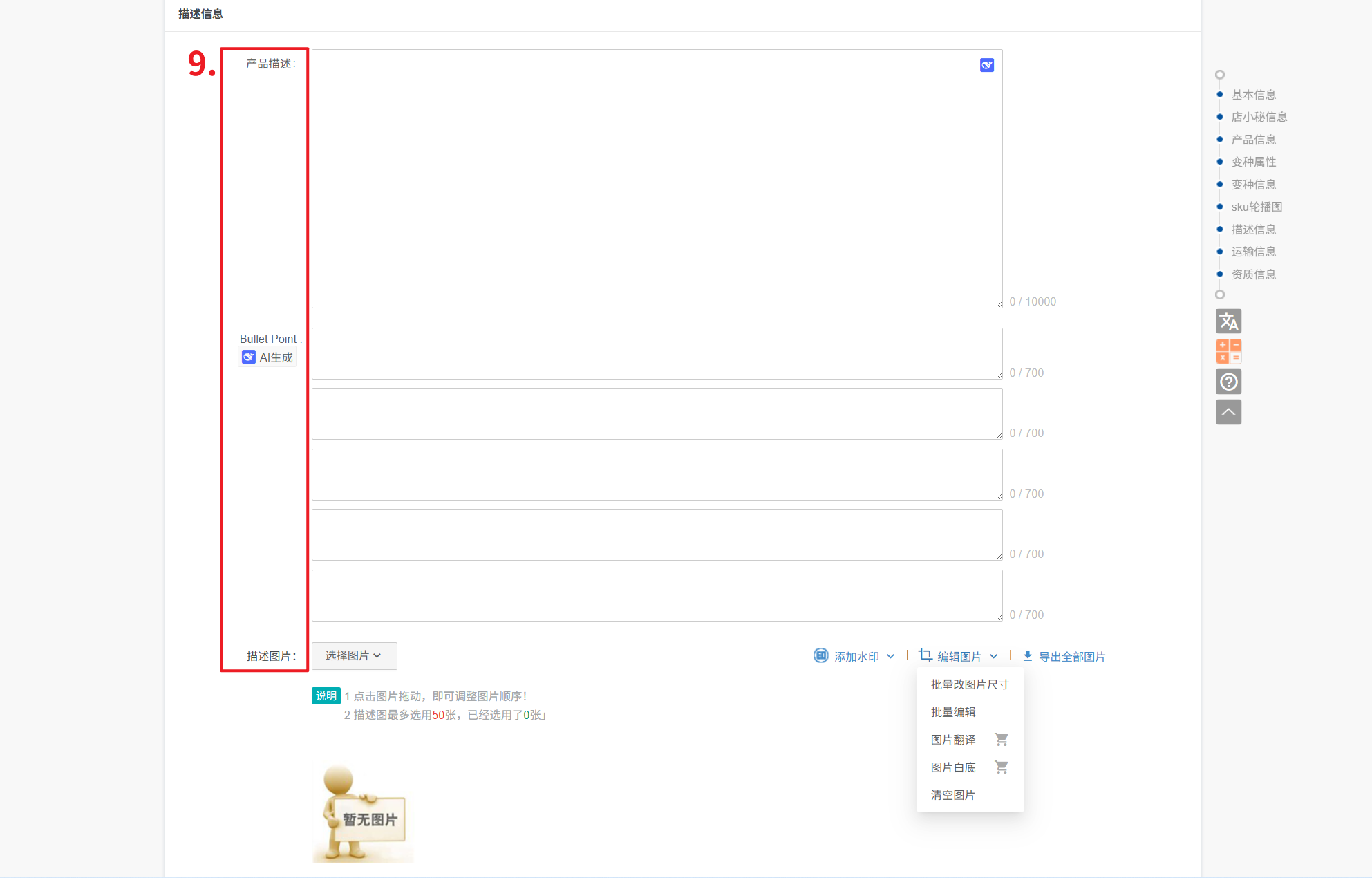Open the translate tool in sidebar
Image resolution: width=1372 pixels, height=878 pixels.
[1228, 321]
